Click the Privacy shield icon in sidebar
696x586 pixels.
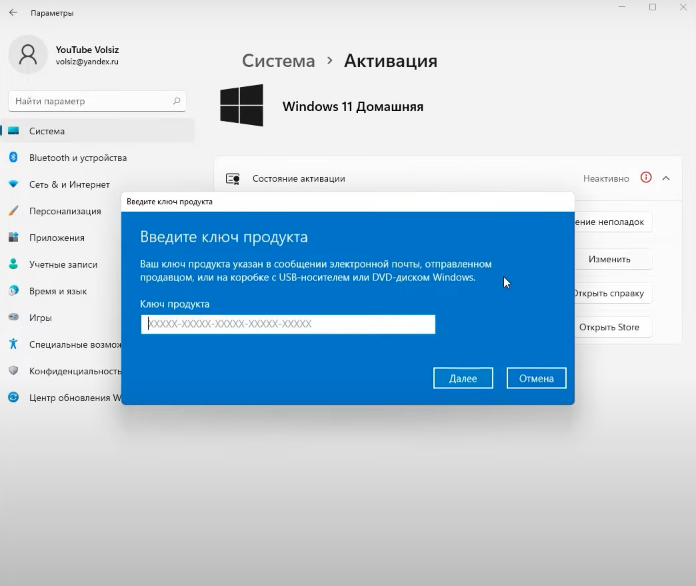pyautogui.click(x=13, y=370)
